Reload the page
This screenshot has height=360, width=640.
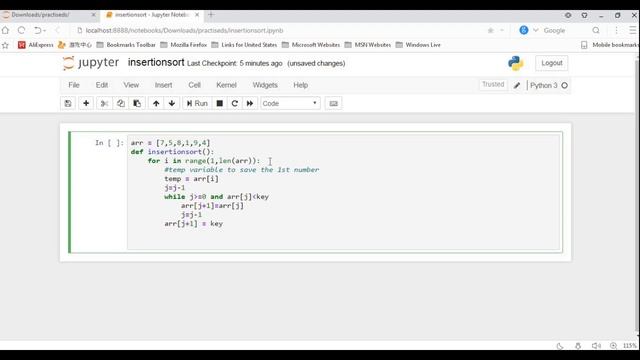coord(22,30)
